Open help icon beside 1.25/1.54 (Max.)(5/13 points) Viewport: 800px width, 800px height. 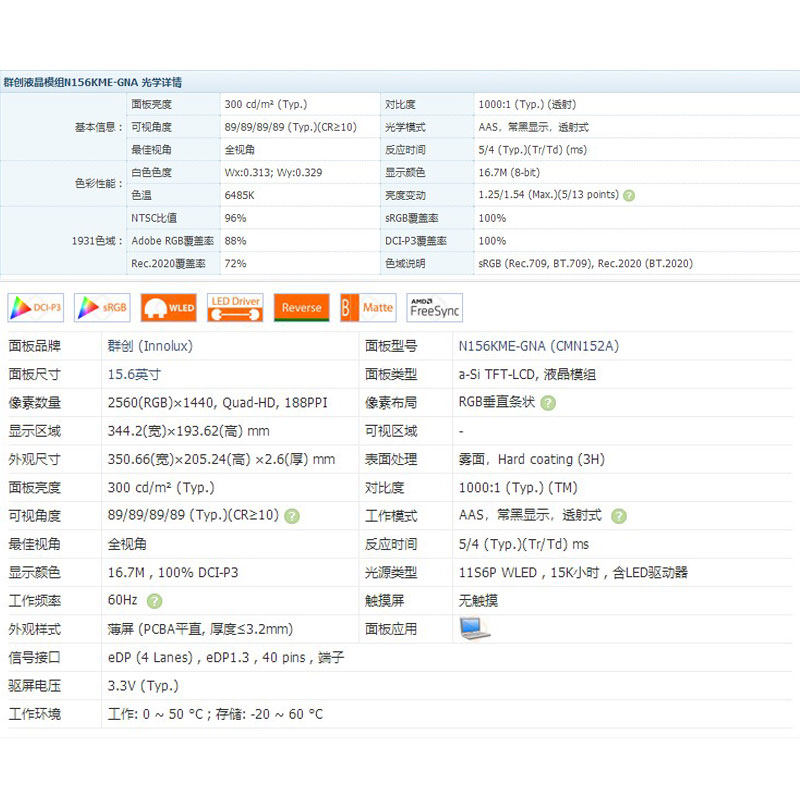629,195
